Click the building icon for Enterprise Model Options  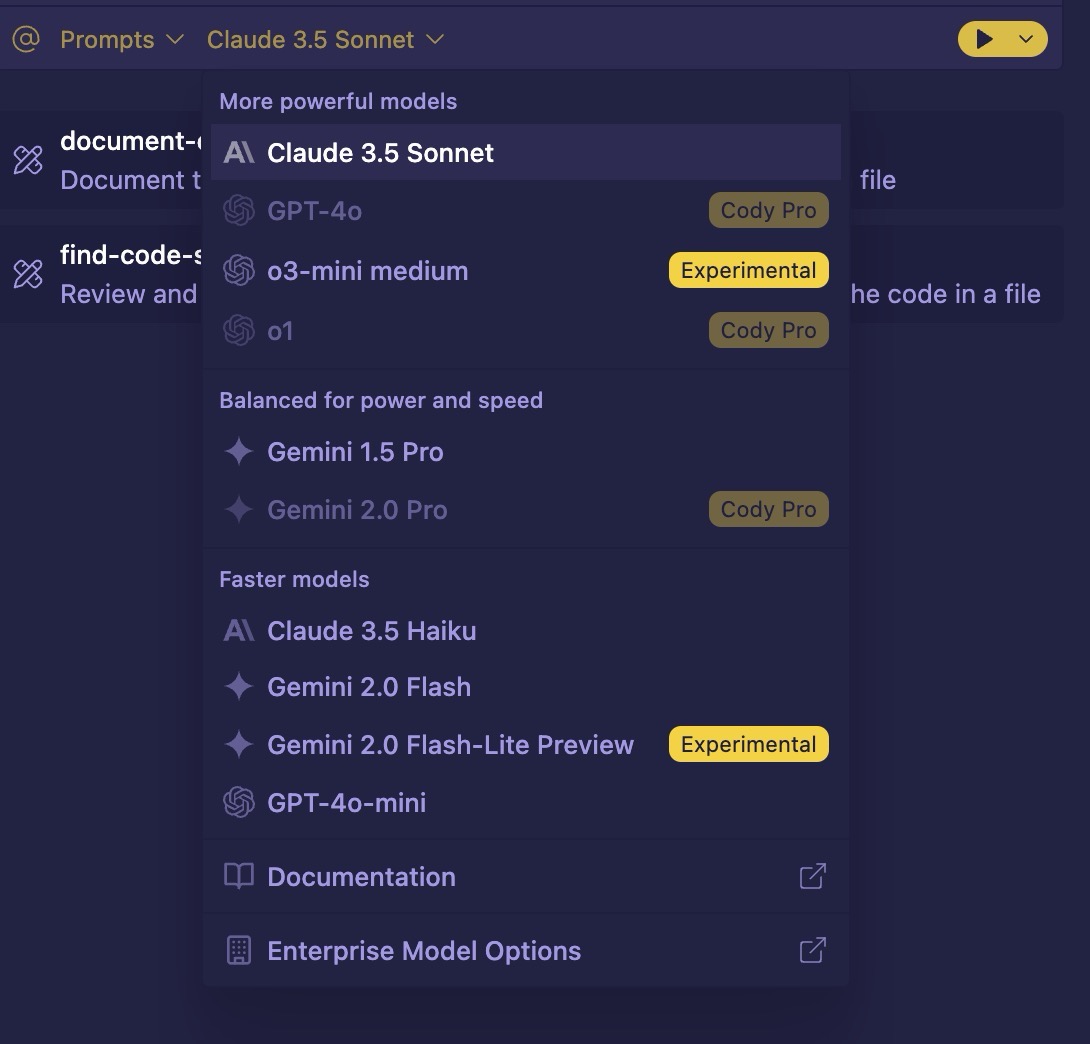pyautogui.click(x=238, y=950)
